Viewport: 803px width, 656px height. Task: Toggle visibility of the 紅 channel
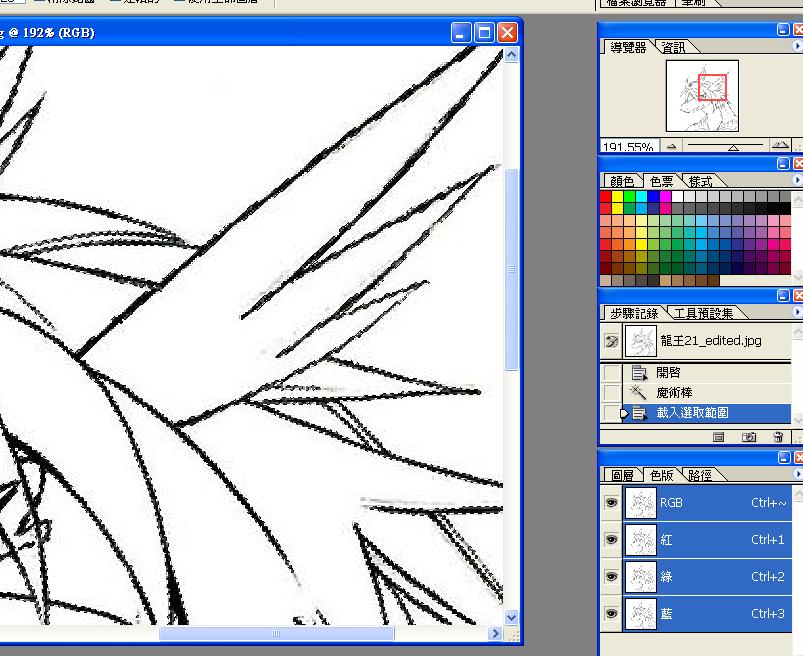click(x=611, y=540)
